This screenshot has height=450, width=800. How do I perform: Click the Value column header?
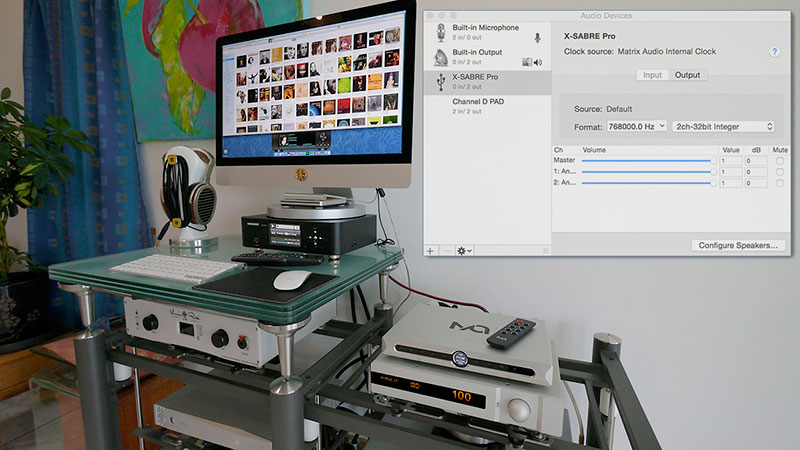click(731, 150)
